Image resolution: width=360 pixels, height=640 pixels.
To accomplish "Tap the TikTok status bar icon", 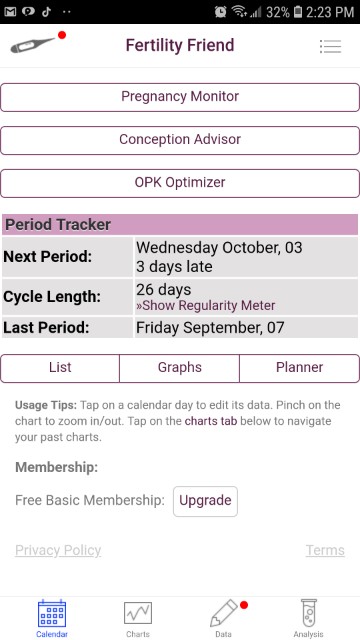I will 46,12.
